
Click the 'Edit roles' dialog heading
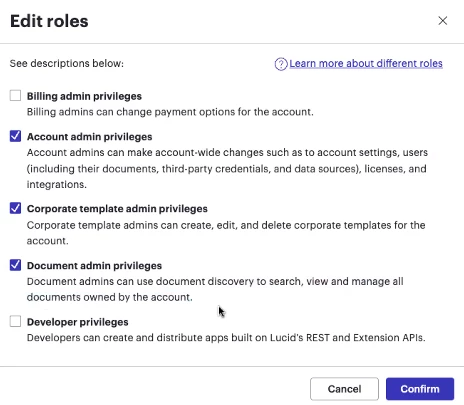[x=49, y=21]
